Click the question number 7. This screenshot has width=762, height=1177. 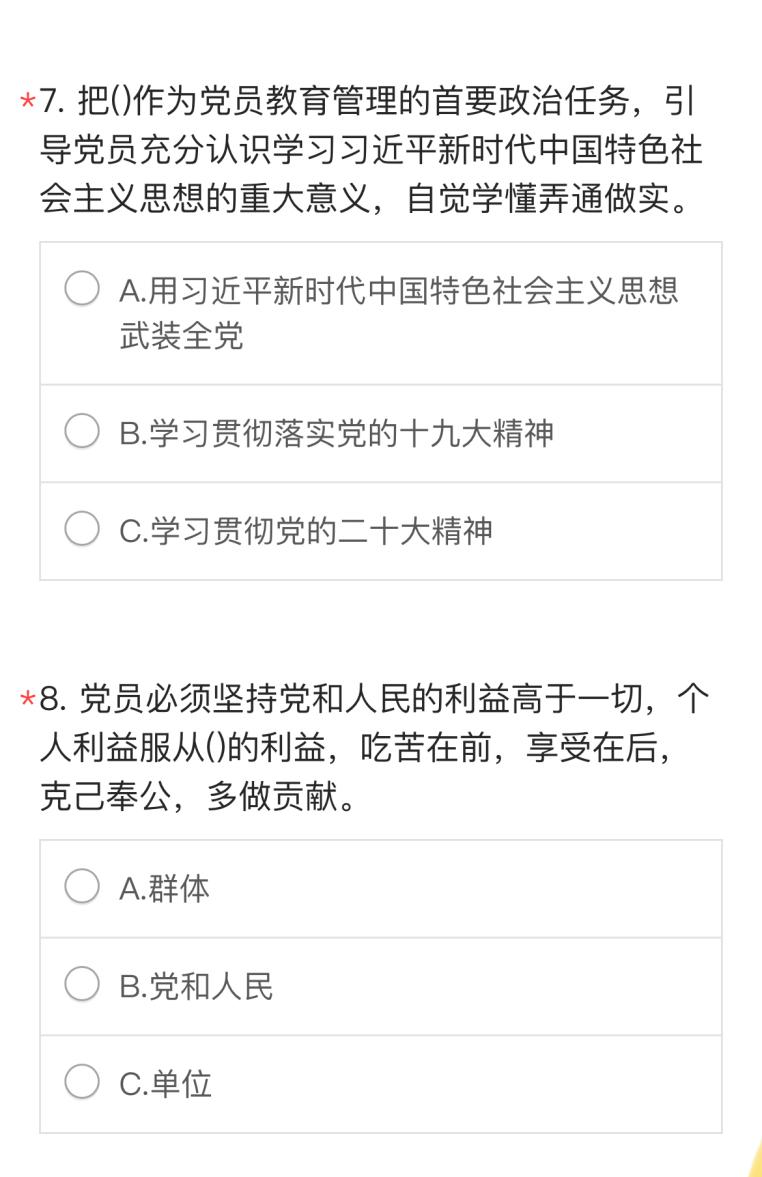pyautogui.click(x=52, y=101)
